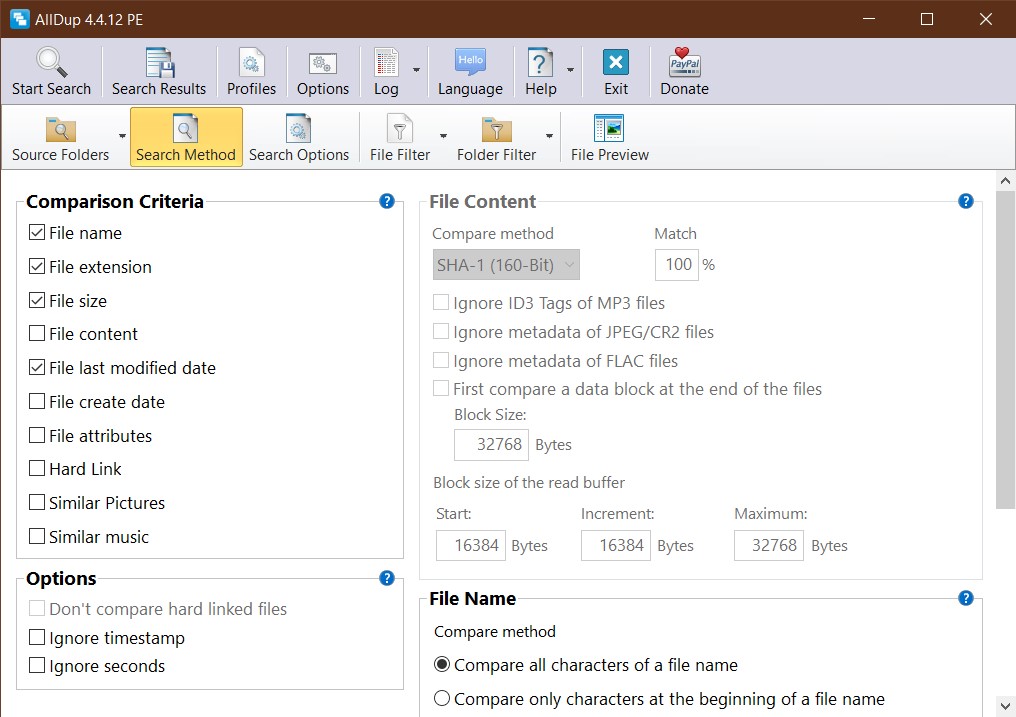Expand the File Filter dropdown arrow
The height and width of the screenshot is (717, 1016).
443,136
